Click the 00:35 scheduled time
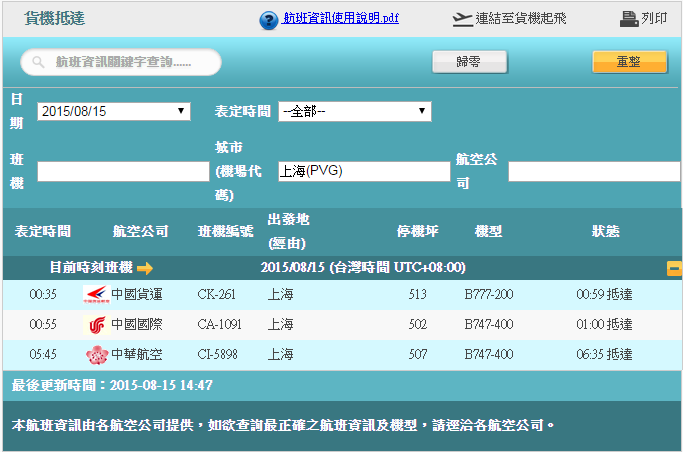 coord(43,295)
